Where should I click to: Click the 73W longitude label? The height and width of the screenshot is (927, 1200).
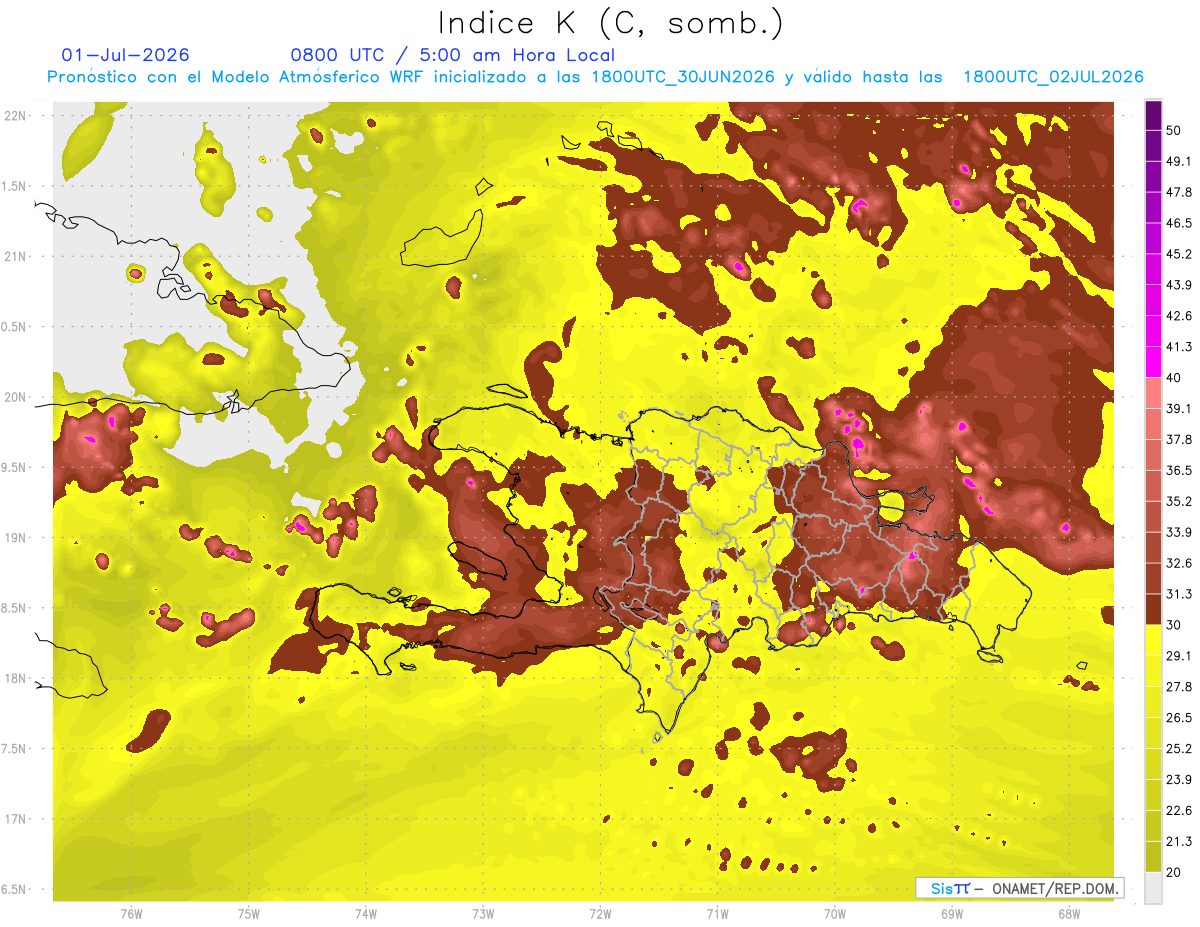coord(483,913)
